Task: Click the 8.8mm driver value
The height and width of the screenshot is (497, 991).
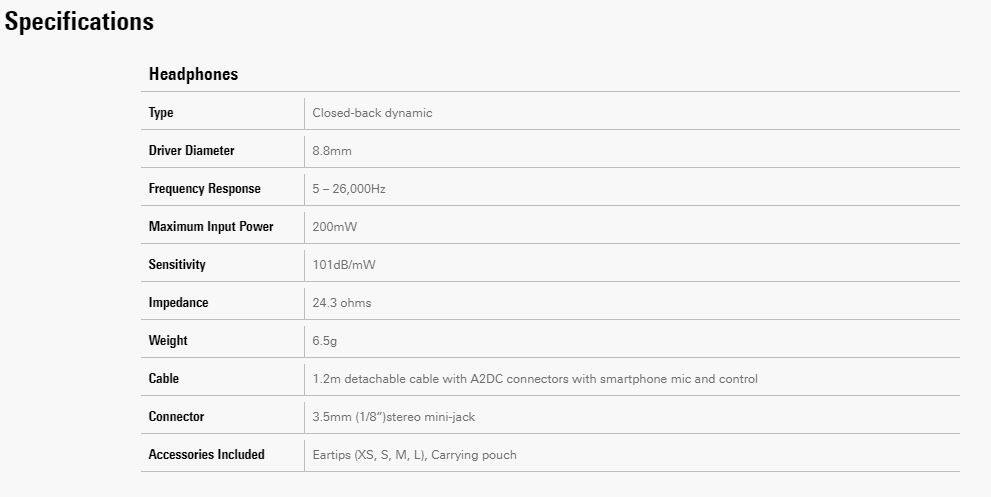Action: point(332,151)
